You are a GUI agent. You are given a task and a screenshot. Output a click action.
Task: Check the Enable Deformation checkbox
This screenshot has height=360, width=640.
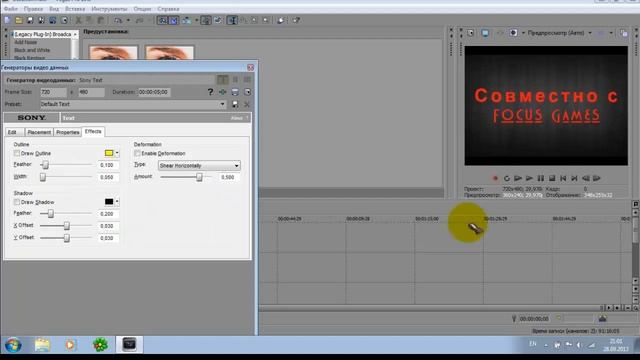[137, 153]
